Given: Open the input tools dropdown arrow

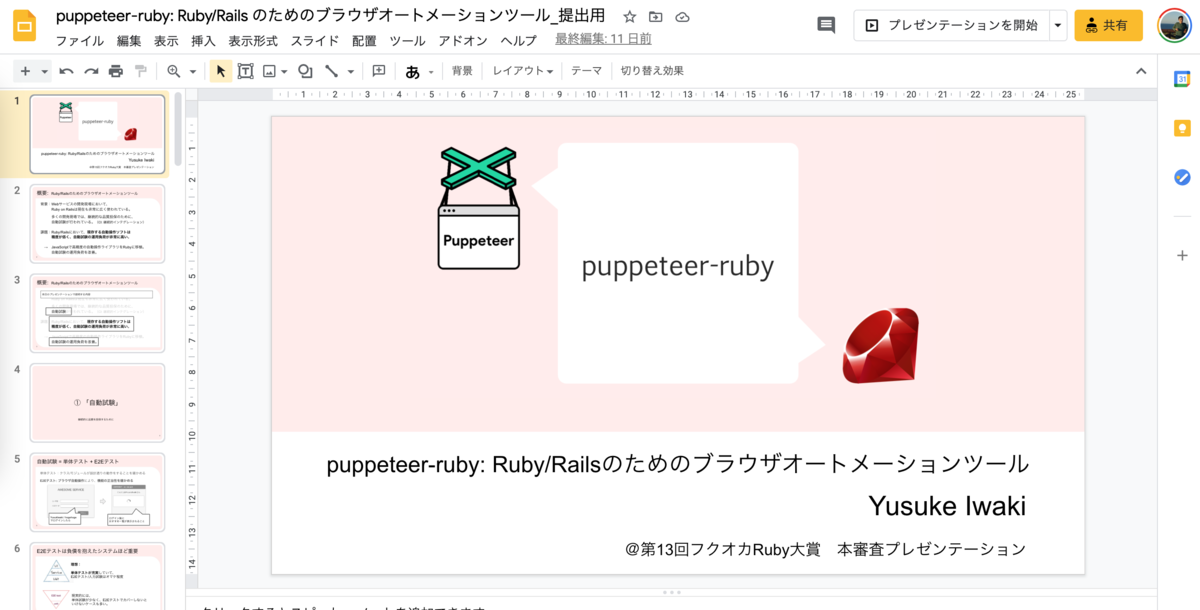Looking at the screenshot, I should (x=431, y=71).
